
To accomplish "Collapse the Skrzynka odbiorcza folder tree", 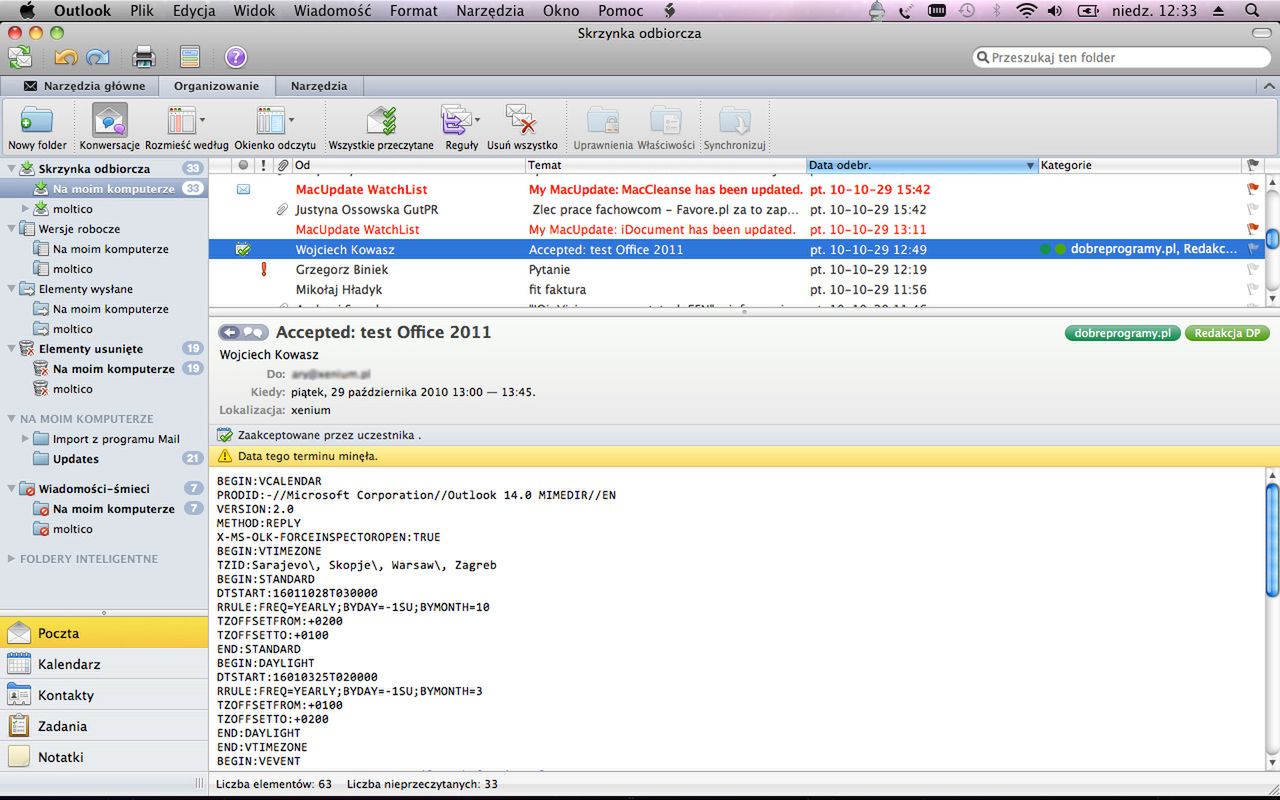I will tap(11, 169).
